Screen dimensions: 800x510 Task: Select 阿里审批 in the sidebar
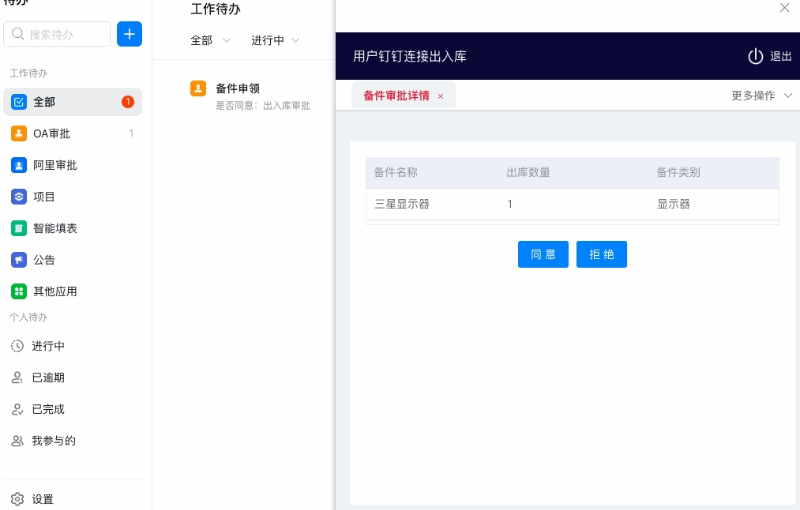pyautogui.click(x=72, y=165)
